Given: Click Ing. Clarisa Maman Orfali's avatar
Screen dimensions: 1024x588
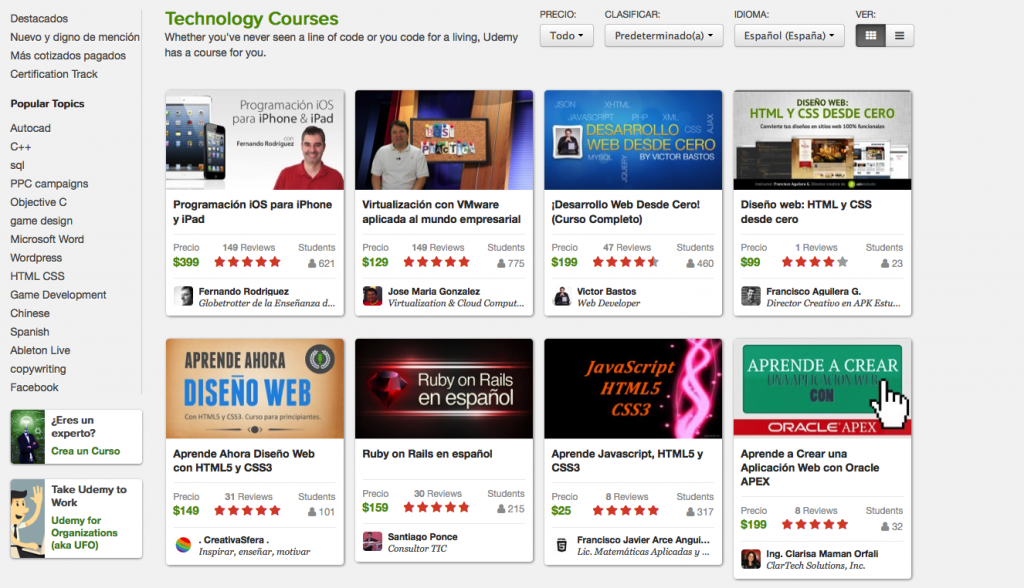Looking at the screenshot, I should tap(750, 557).
